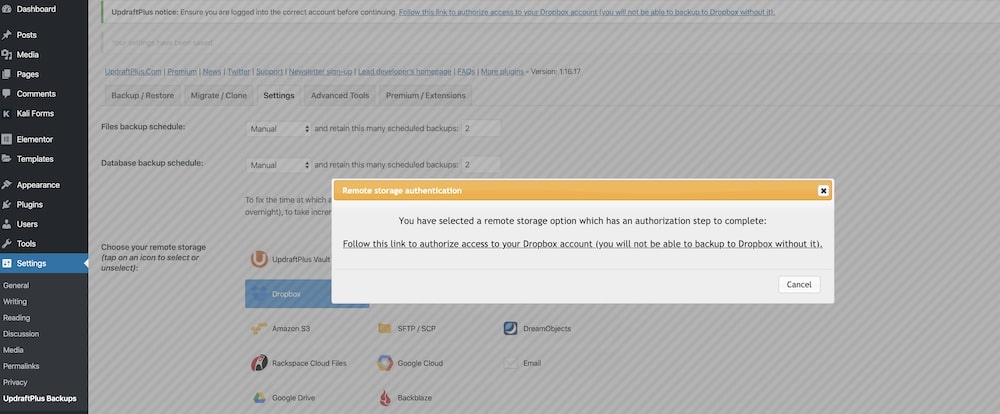This screenshot has height=414, width=1000.
Task: Open Media item under Settings submenu
Action: 13,350
